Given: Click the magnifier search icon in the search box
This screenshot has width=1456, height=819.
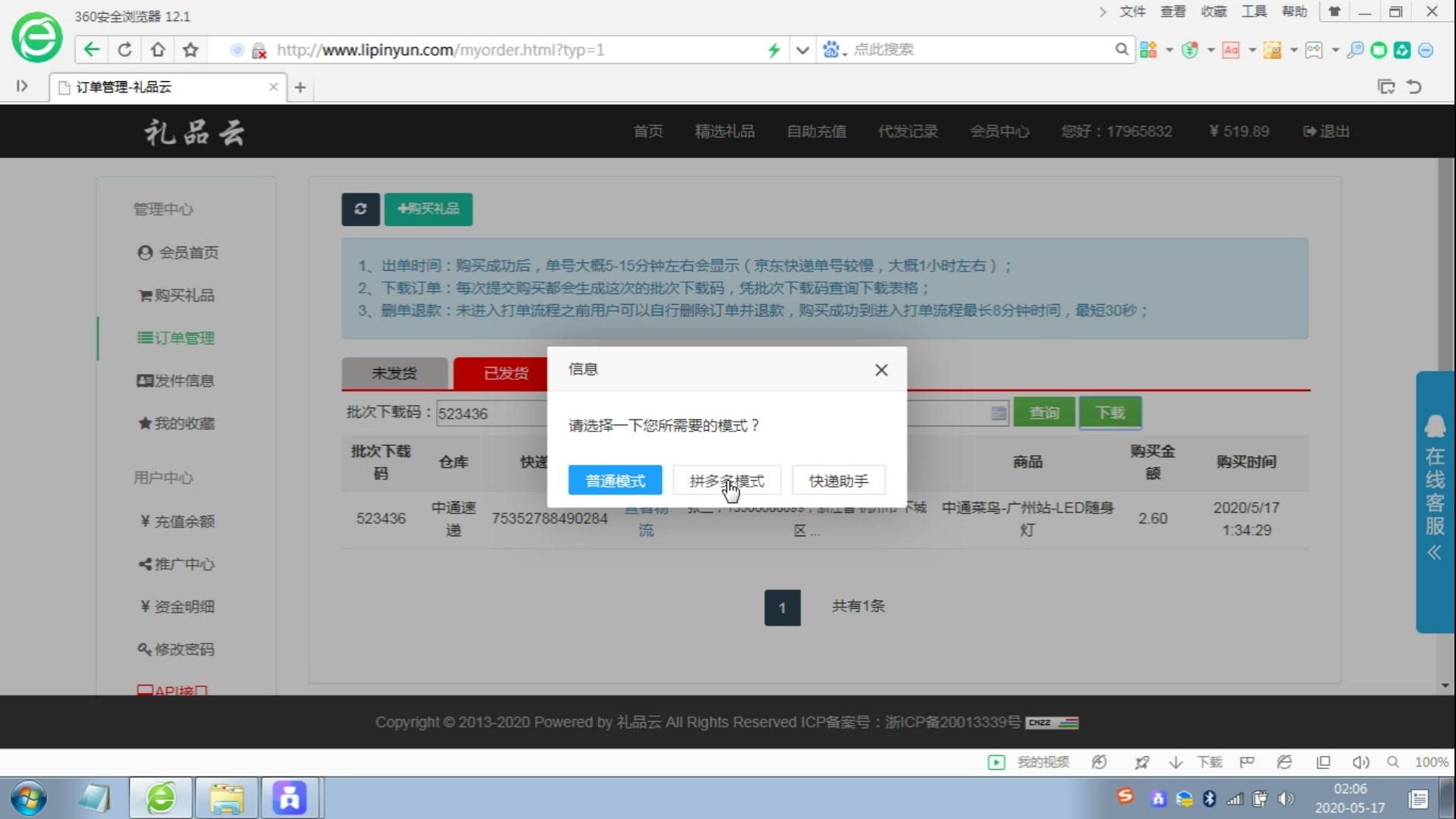Looking at the screenshot, I should point(1122,49).
